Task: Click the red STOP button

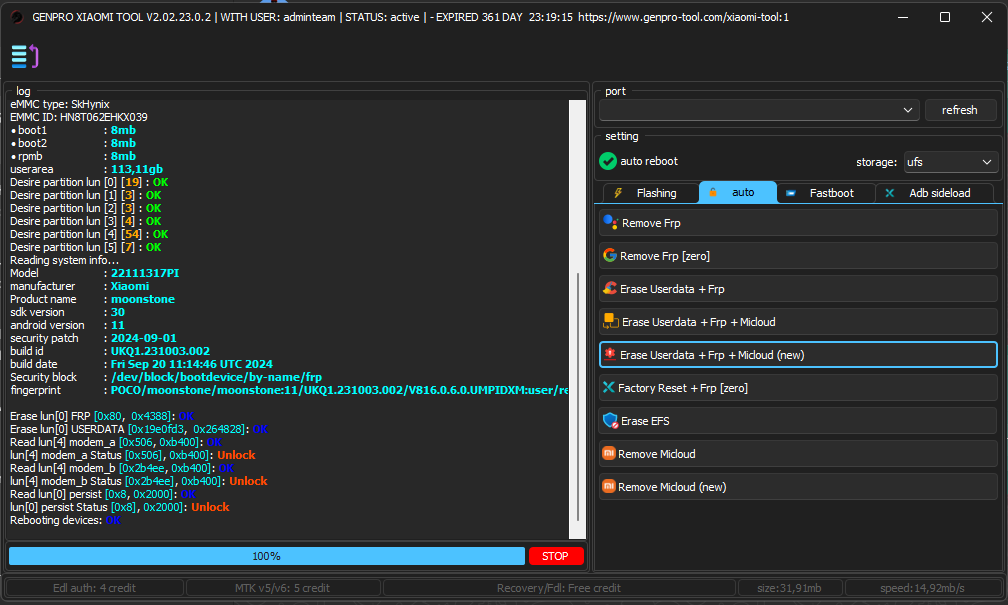Action: coord(556,556)
